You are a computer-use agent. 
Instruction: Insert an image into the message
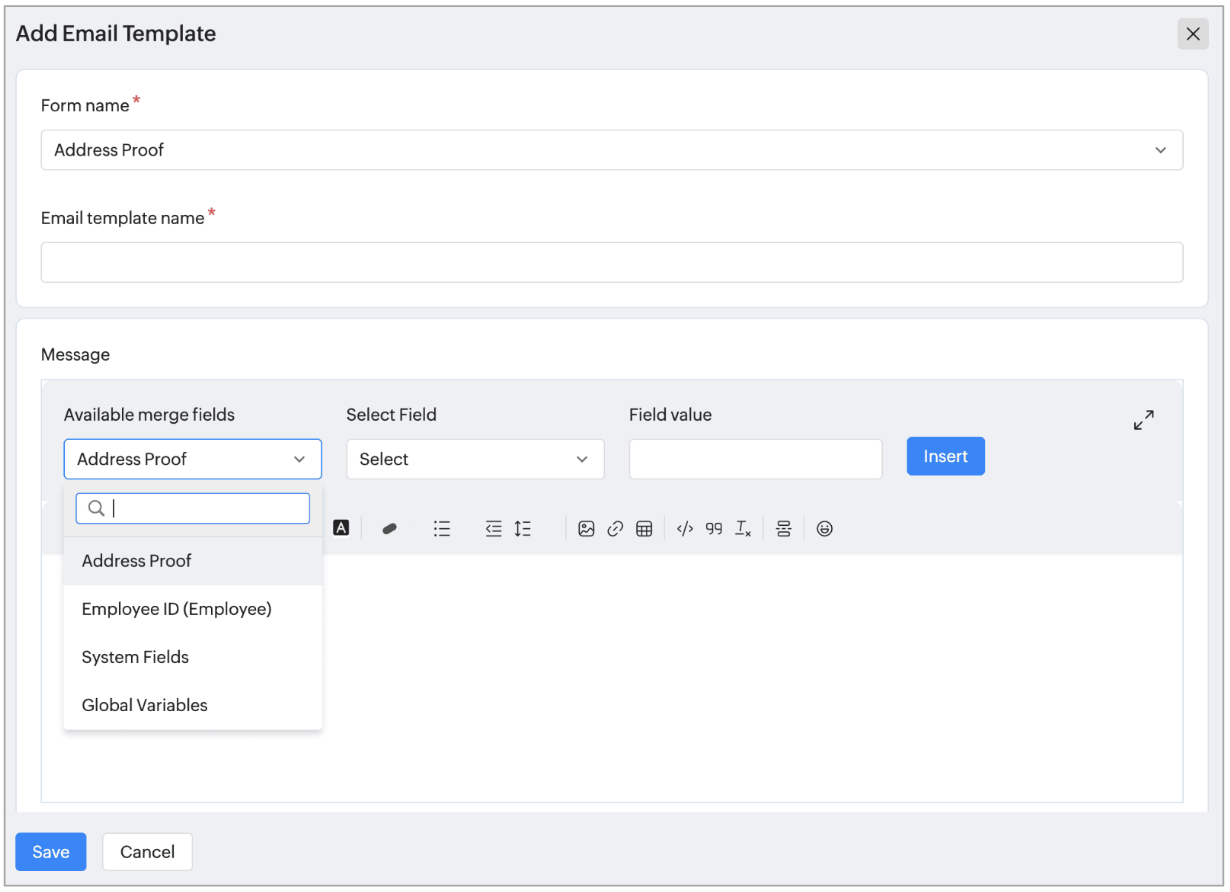point(587,529)
